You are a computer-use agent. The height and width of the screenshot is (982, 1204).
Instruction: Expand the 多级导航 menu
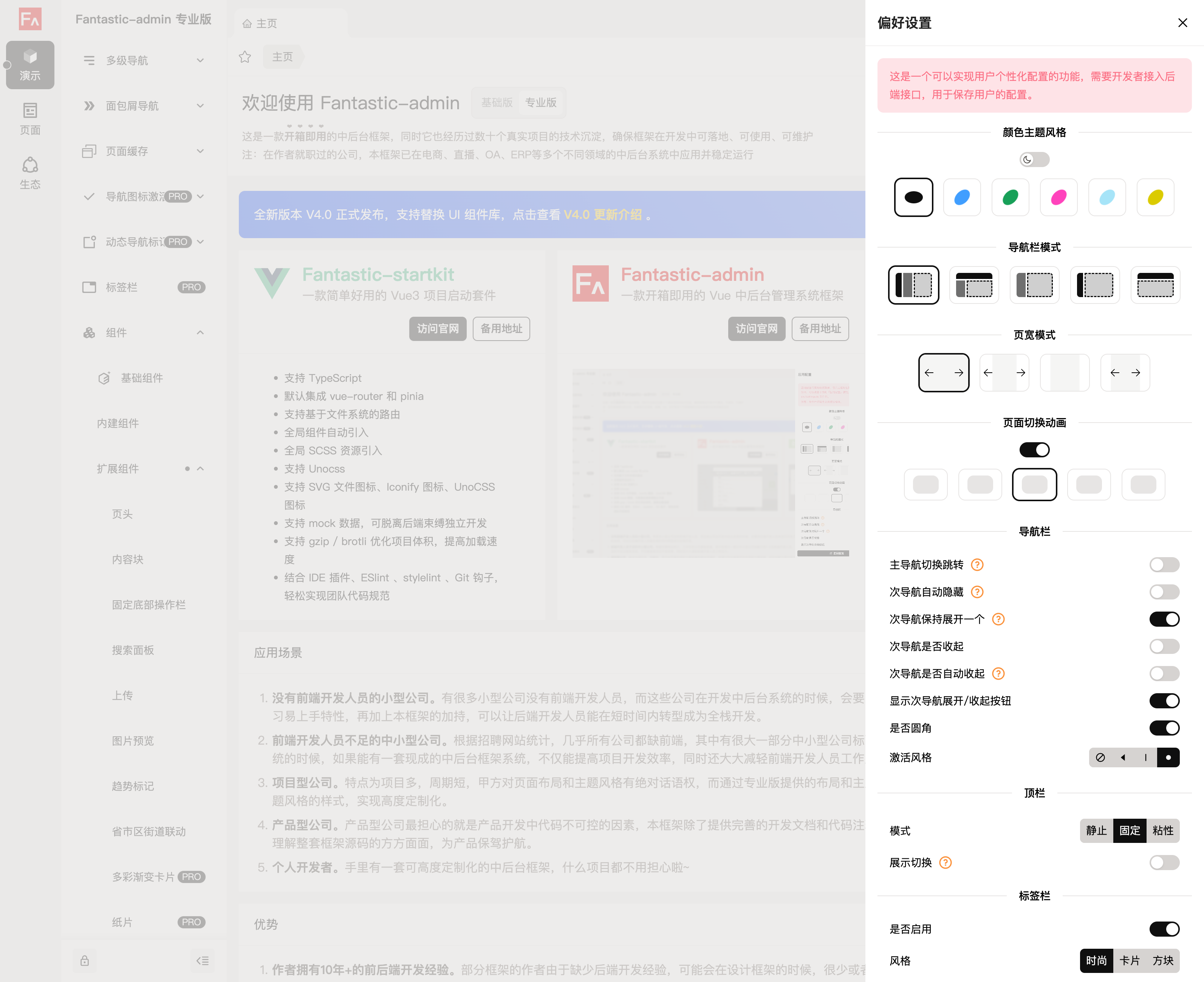pyautogui.click(x=144, y=60)
